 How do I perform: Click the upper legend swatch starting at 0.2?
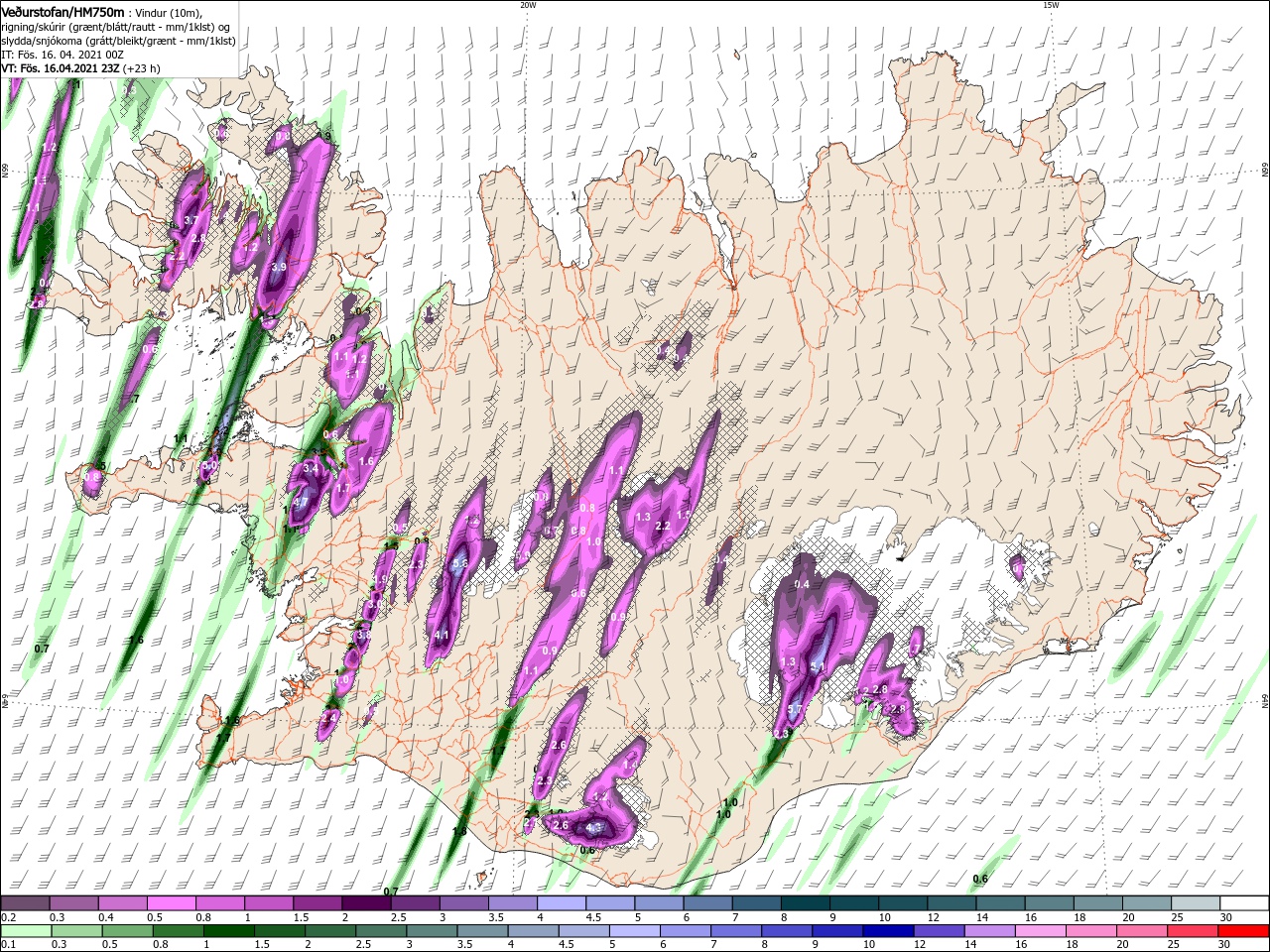pyautogui.click(x=26, y=902)
